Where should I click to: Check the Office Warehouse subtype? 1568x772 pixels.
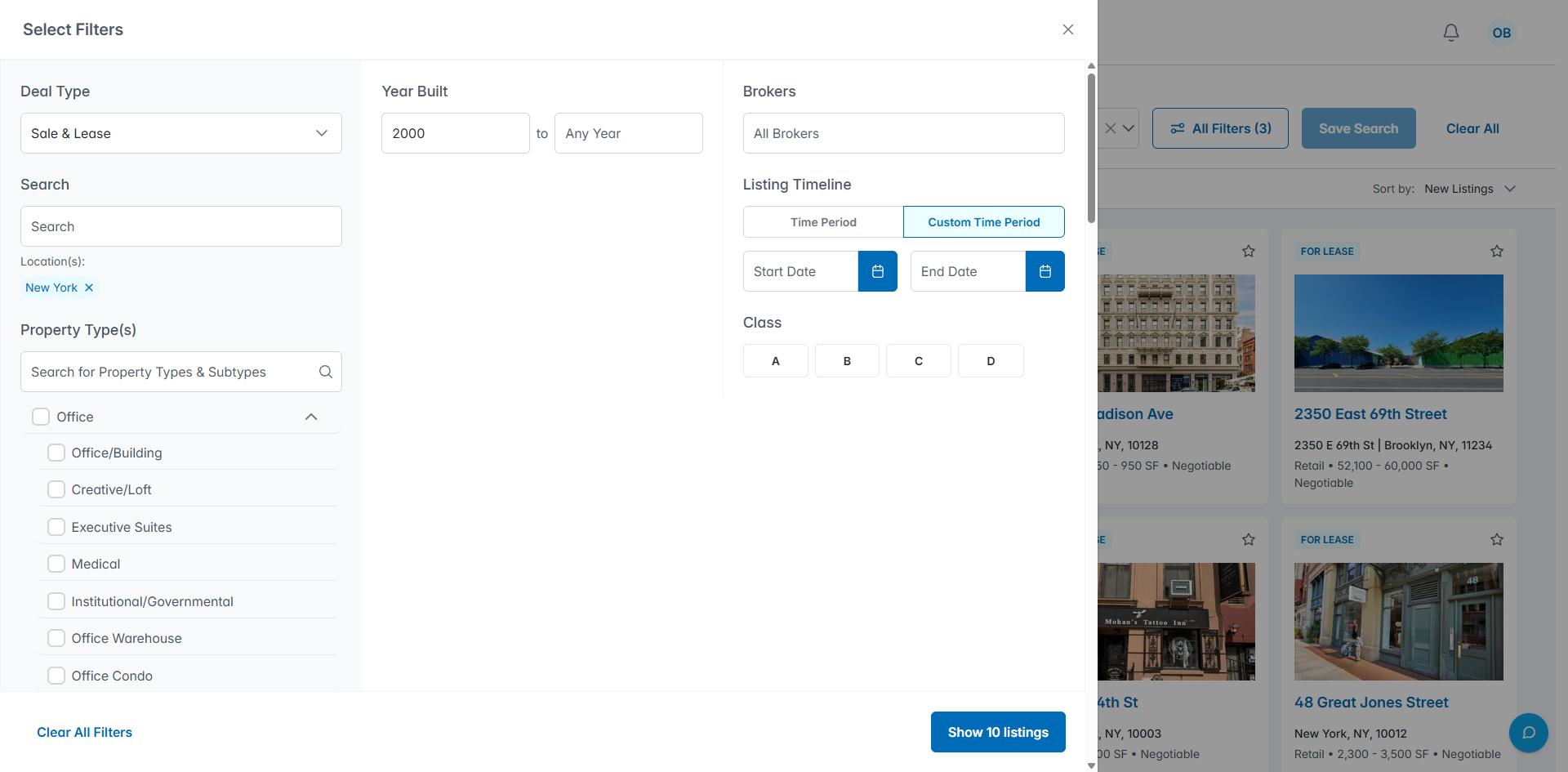coord(56,638)
